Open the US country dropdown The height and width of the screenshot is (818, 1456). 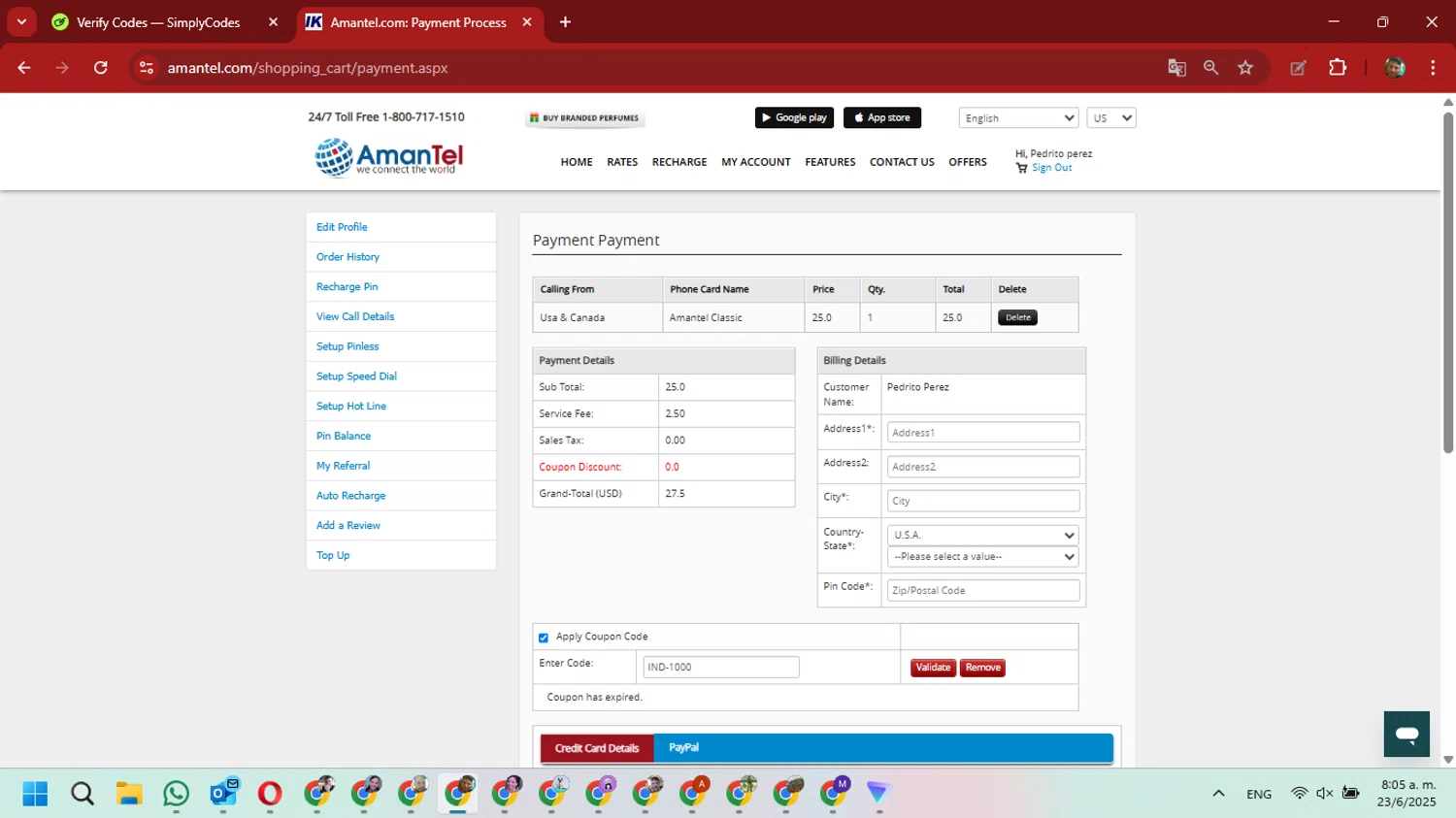[x=1111, y=118]
